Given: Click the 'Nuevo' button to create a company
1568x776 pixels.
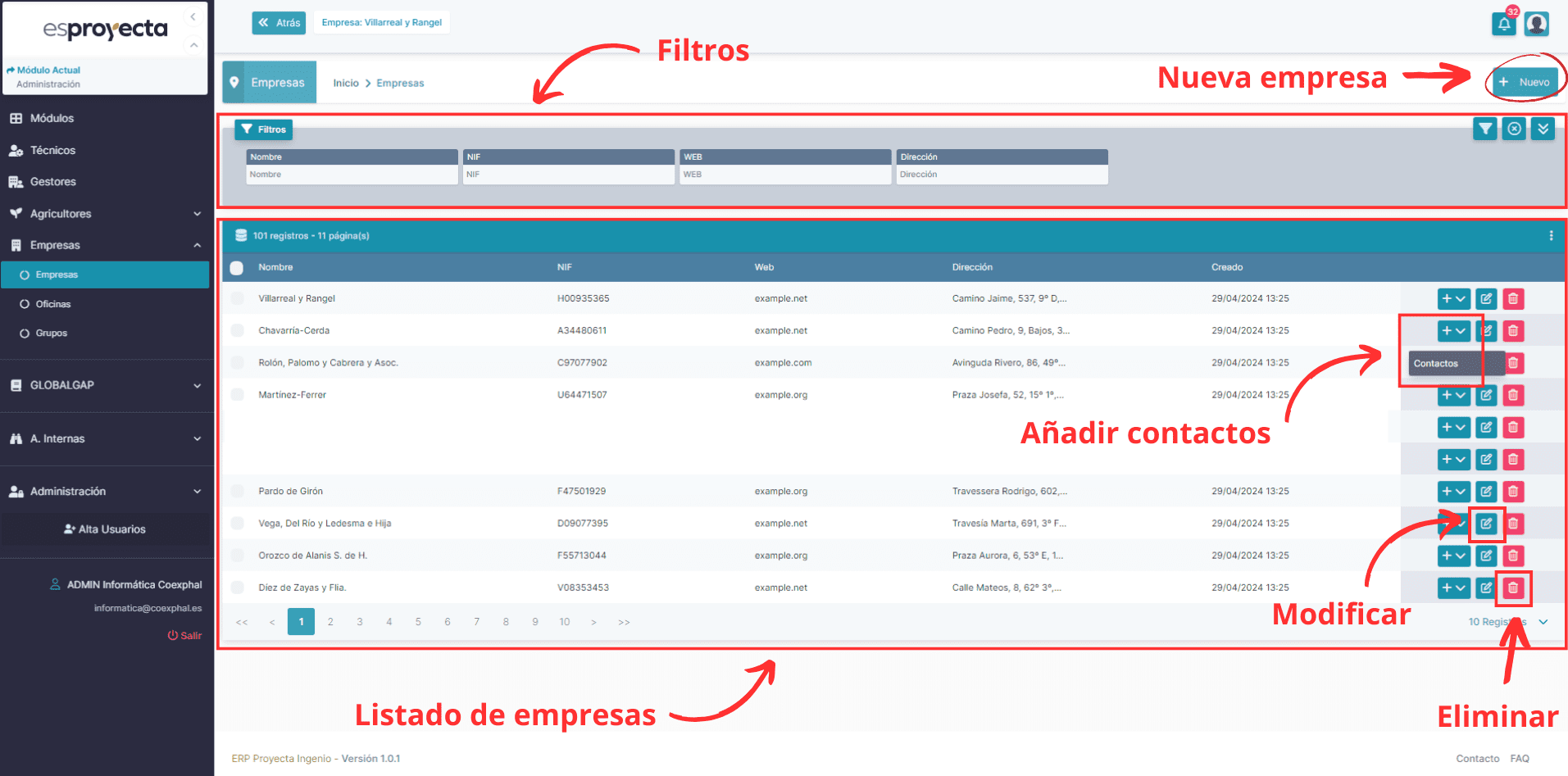Looking at the screenshot, I should coord(1525,81).
